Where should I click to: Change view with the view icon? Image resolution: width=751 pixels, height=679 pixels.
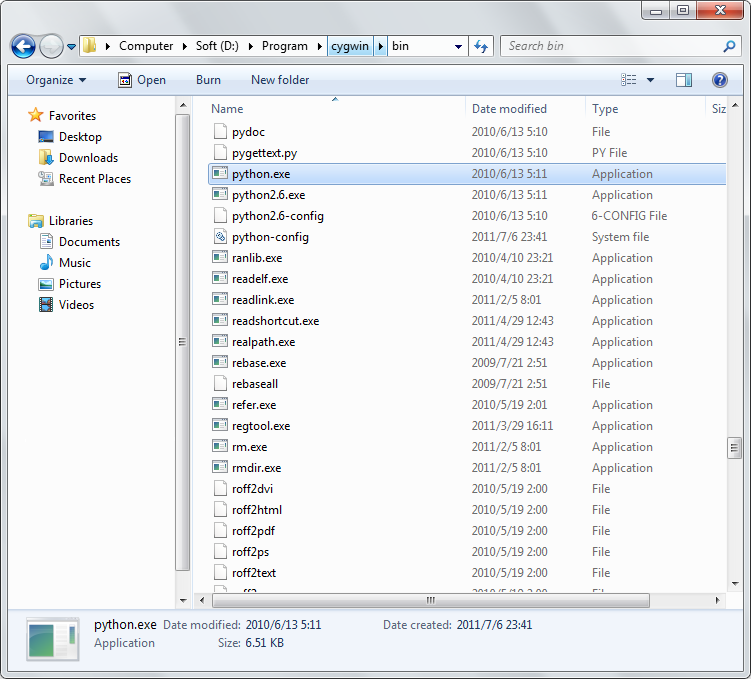[x=629, y=80]
